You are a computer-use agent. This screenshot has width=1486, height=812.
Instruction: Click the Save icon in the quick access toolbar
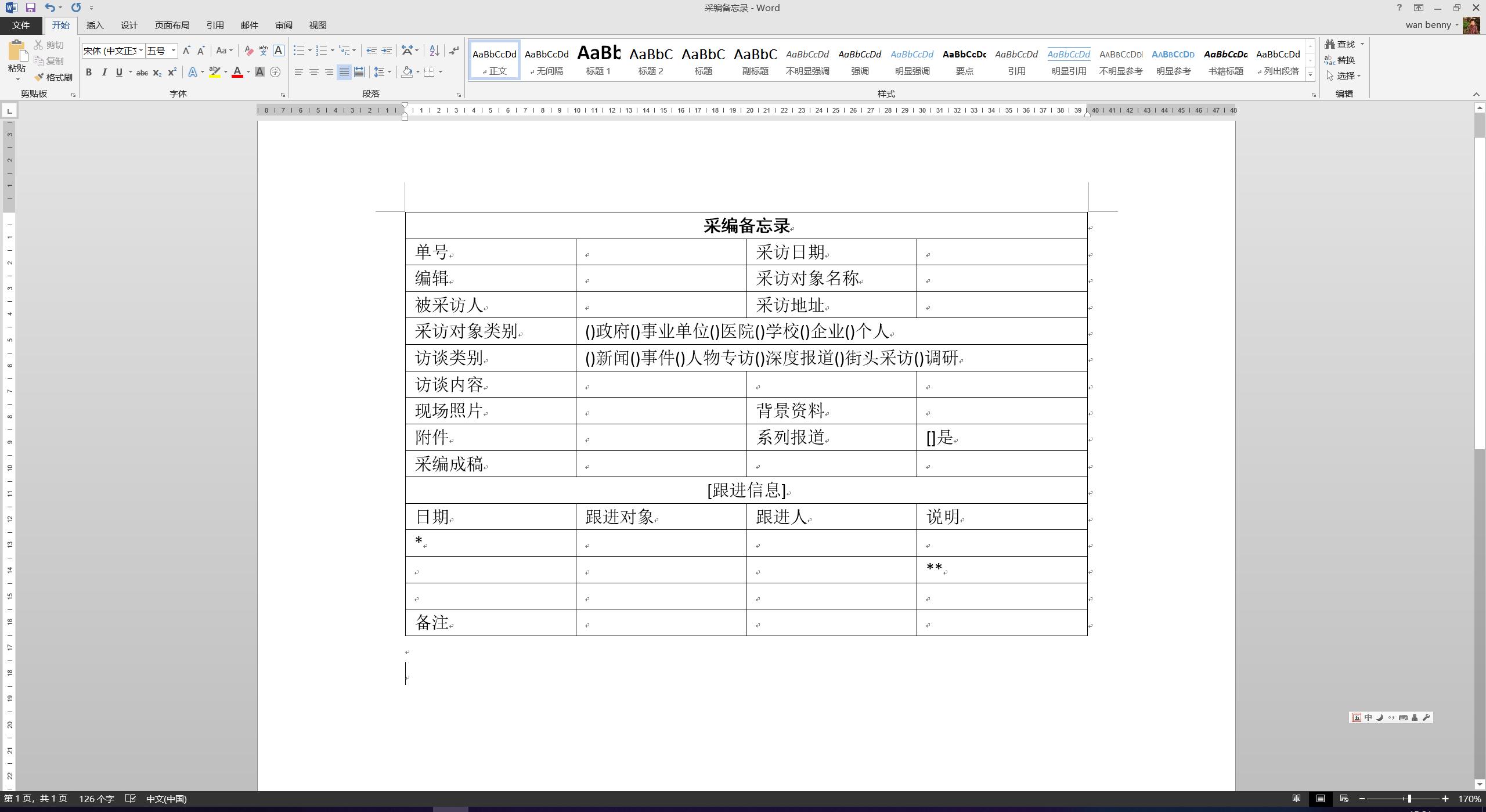pyautogui.click(x=31, y=8)
